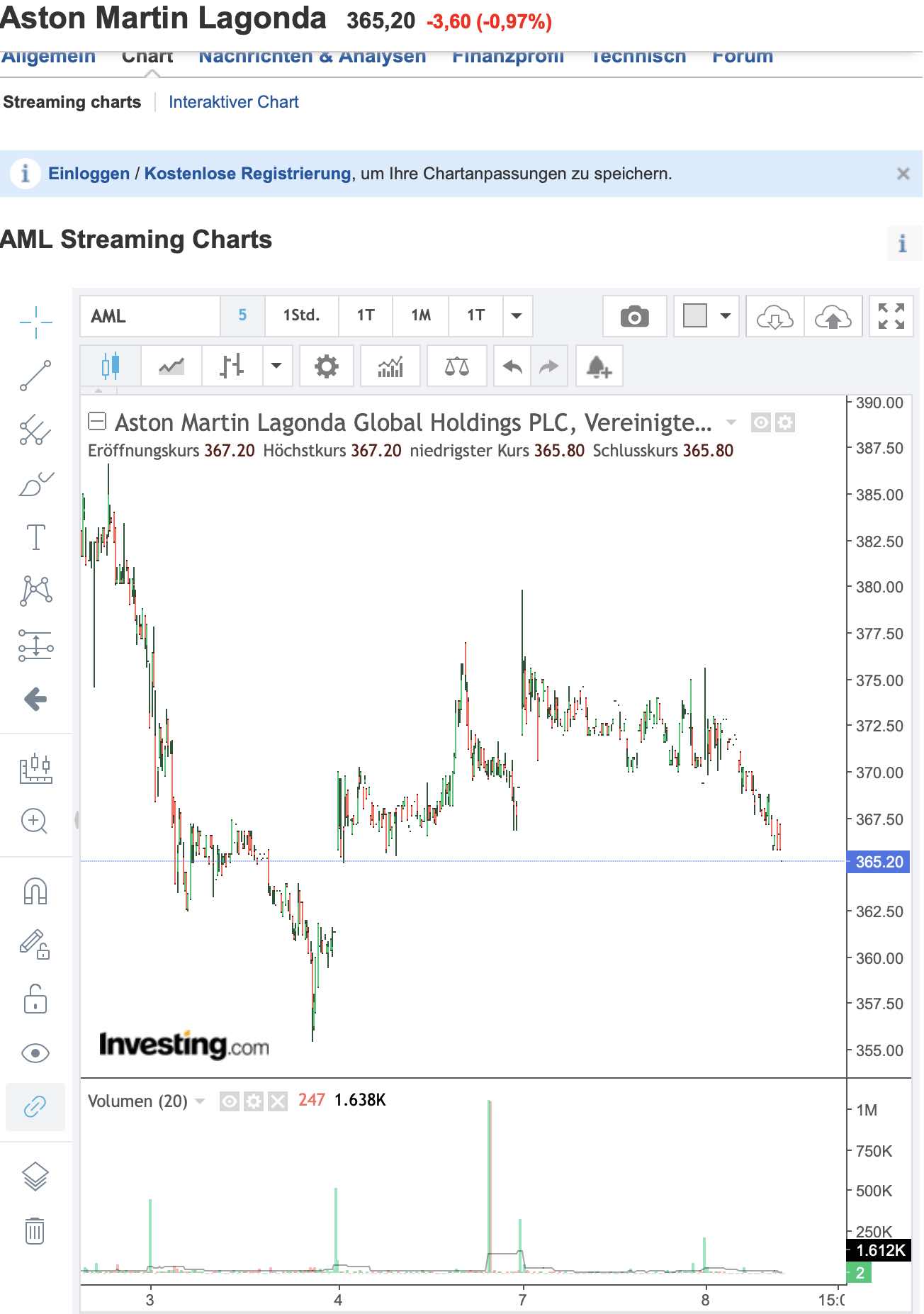Image resolution: width=924 pixels, height=1314 pixels.
Task: Select candlestick chart style
Action: pyautogui.click(x=111, y=366)
